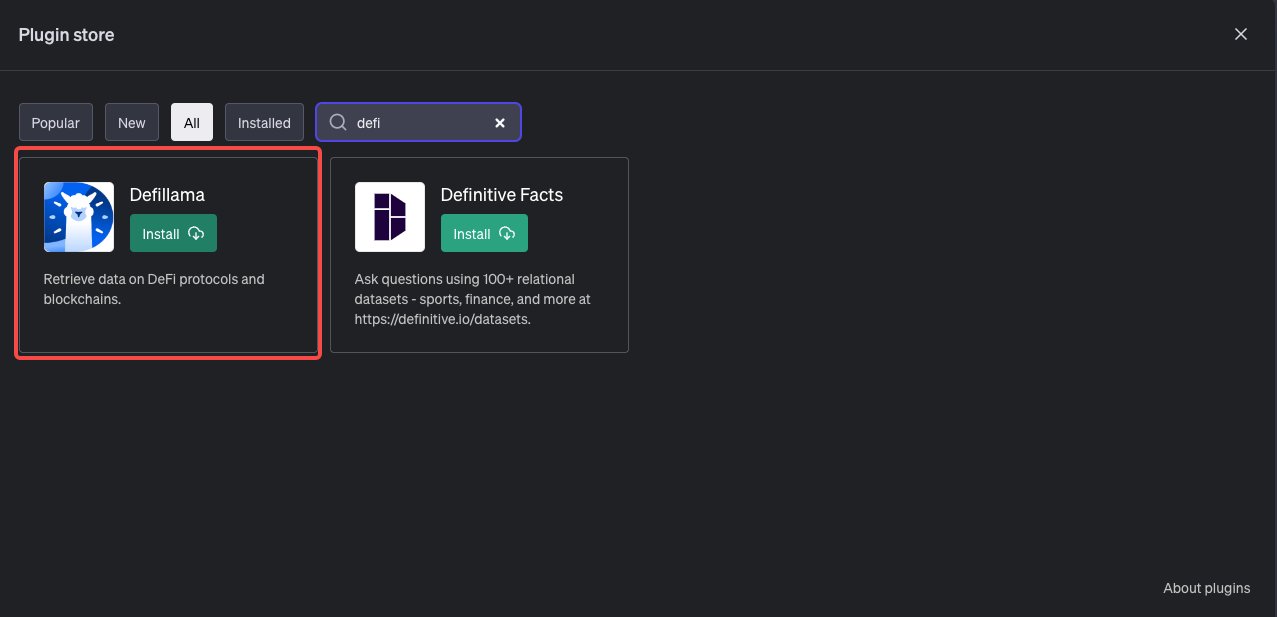Viewport: 1277px width, 617px height.
Task: Click the Definitive Facts datasets description
Action: point(473,299)
